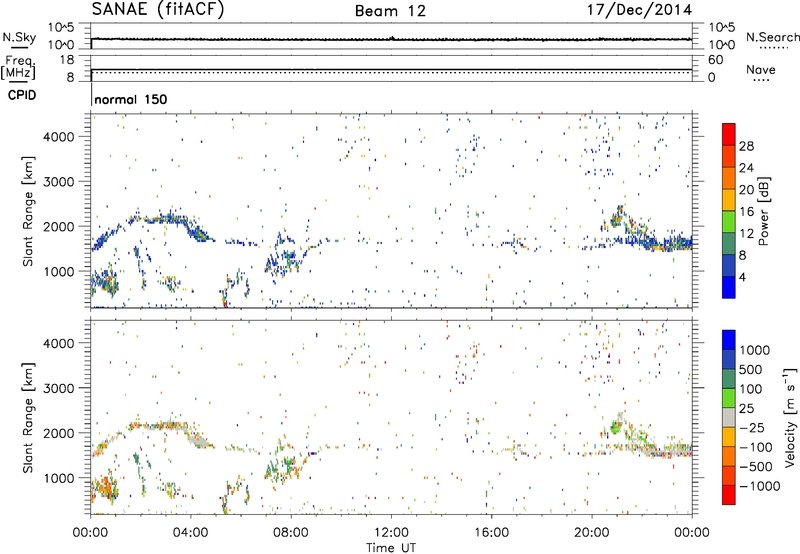Click the 'Velocity [m s-1]' colorbar label
Viewport: 800px width, 554px height.
790,418
